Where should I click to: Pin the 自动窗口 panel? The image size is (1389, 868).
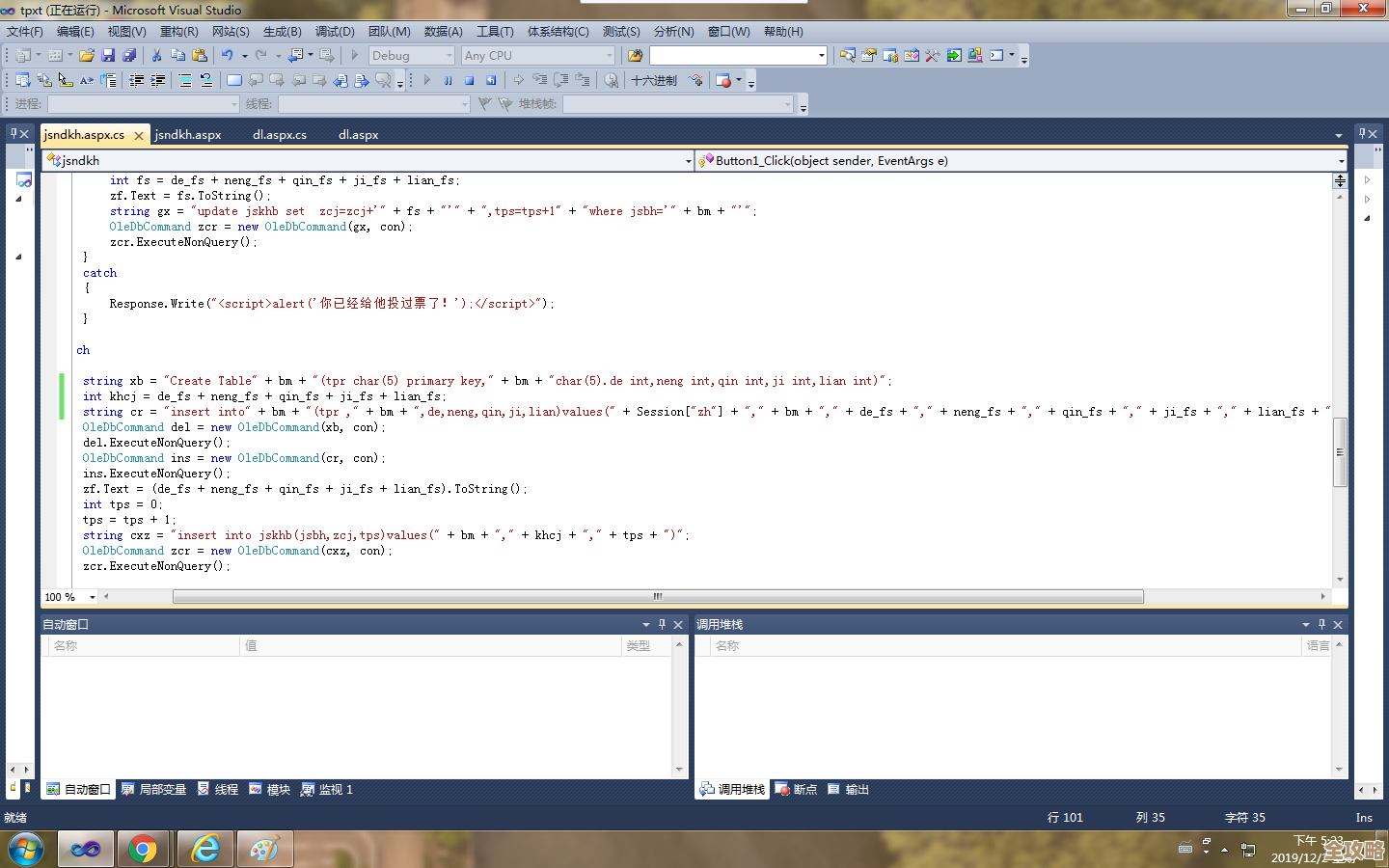pyautogui.click(x=661, y=624)
